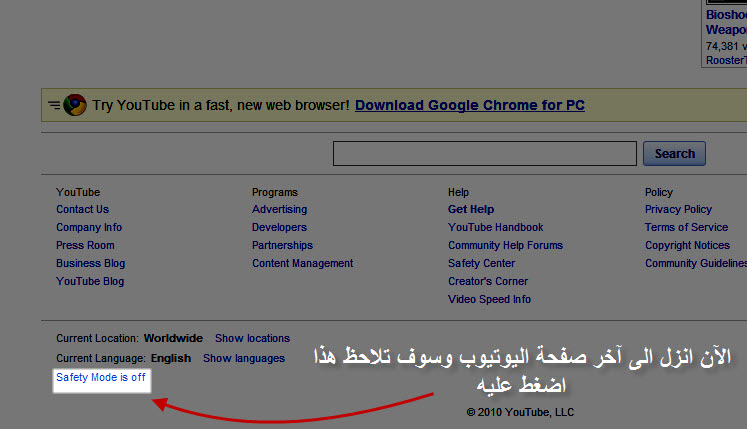Click the 'English' current language value
Viewport: 747px width, 429px height.
pyautogui.click(x=171, y=358)
